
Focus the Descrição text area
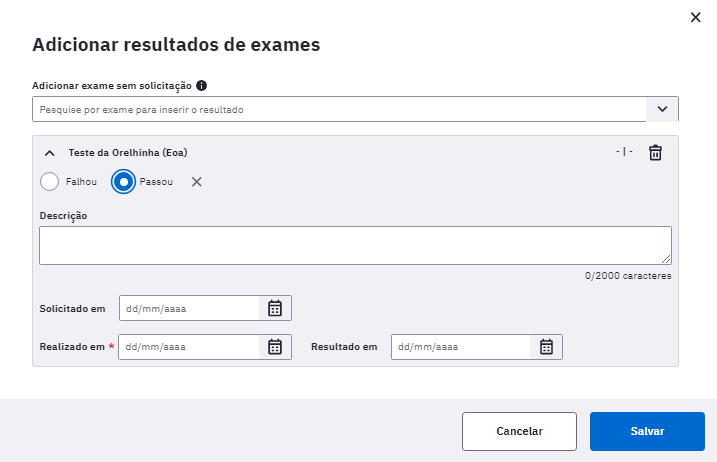(355, 245)
